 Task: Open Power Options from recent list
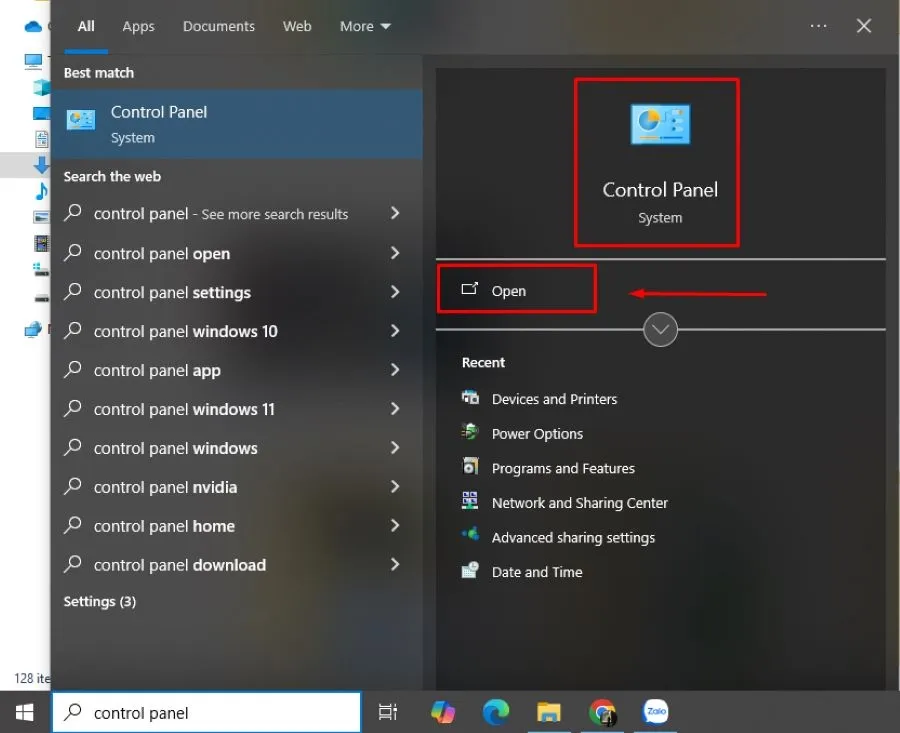[537, 434]
